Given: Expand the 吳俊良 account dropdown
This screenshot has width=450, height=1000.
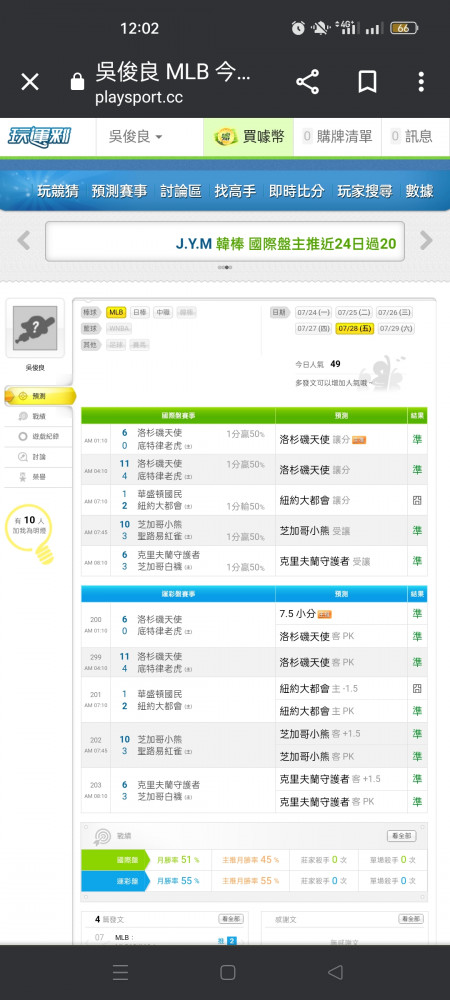Looking at the screenshot, I should [x=136, y=136].
